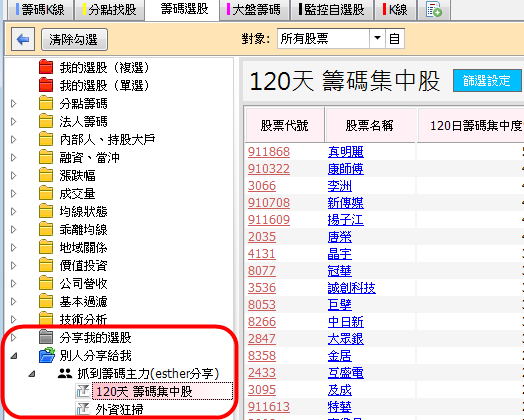Image resolution: width=524 pixels, height=420 pixels.
Task: Open the 對象 所有股票 dropdown arrow
Action: 377,38
